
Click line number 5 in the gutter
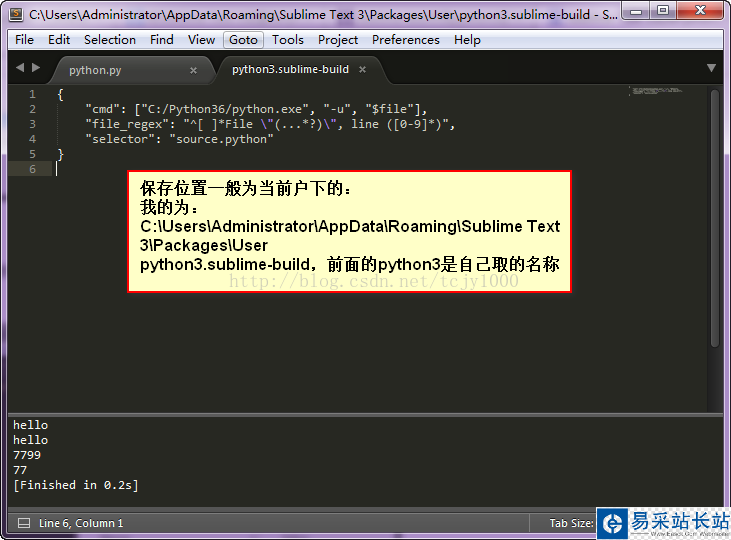tap(32, 154)
